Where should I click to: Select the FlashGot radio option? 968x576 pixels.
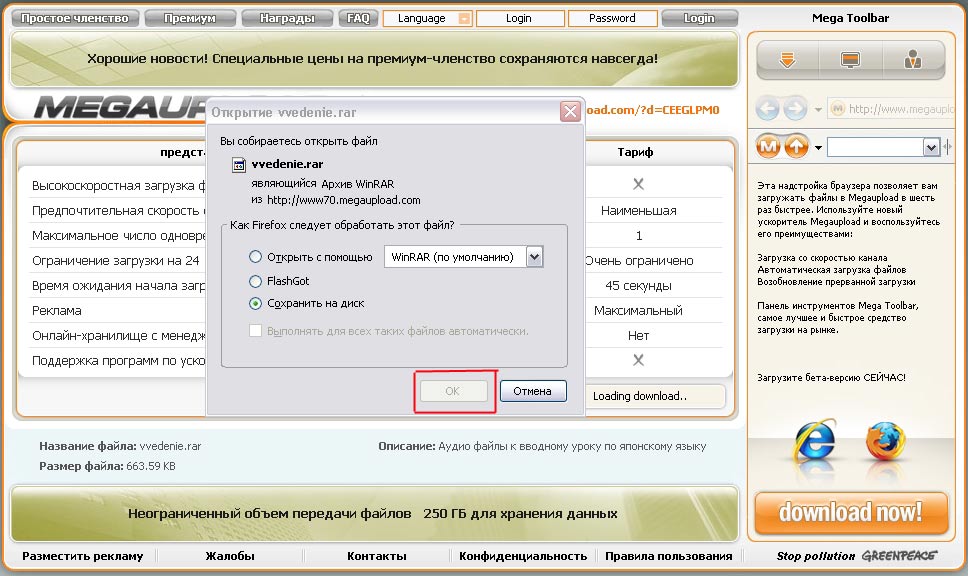tap(255, 281)
